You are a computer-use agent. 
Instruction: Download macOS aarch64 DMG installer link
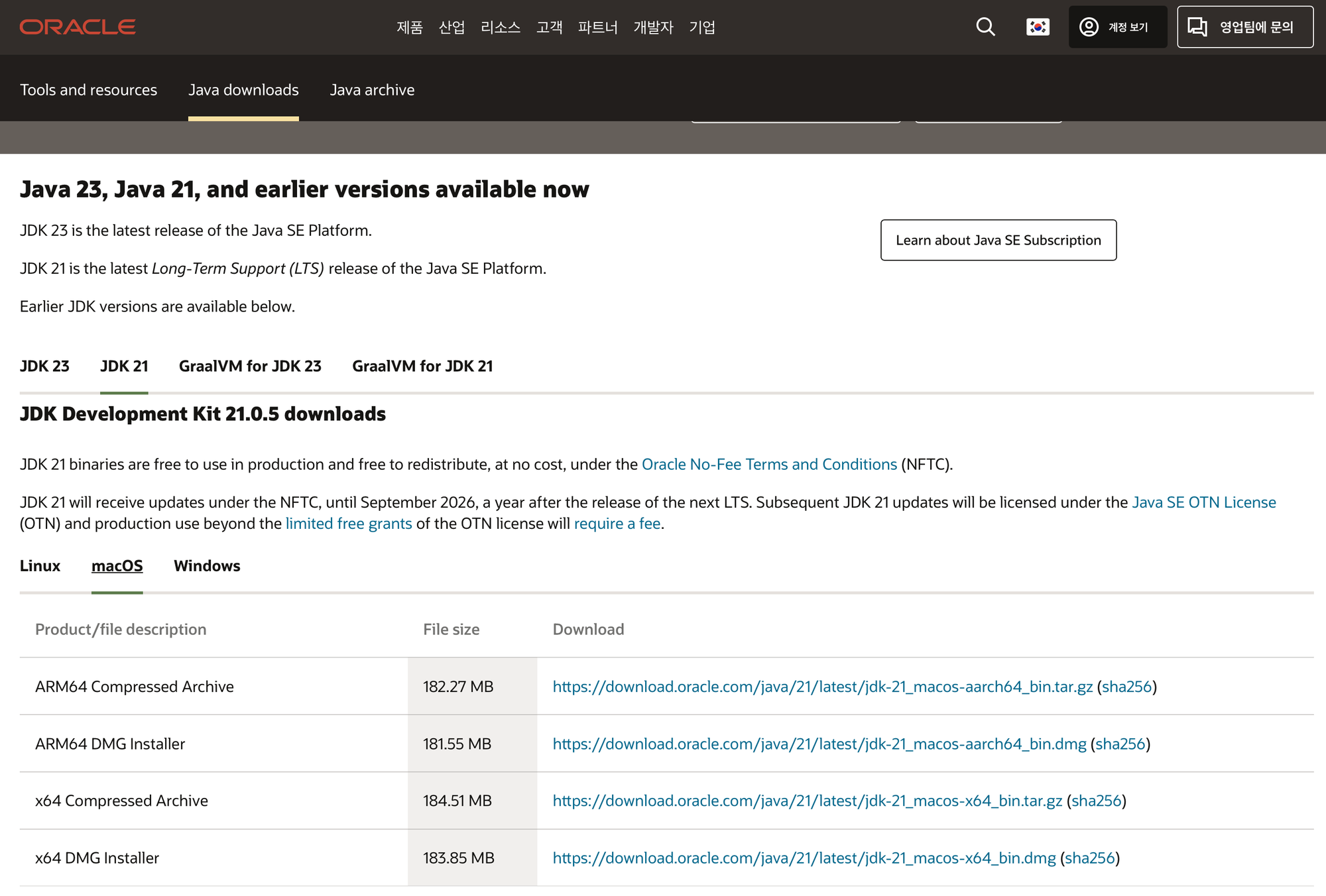click(819, 744)
